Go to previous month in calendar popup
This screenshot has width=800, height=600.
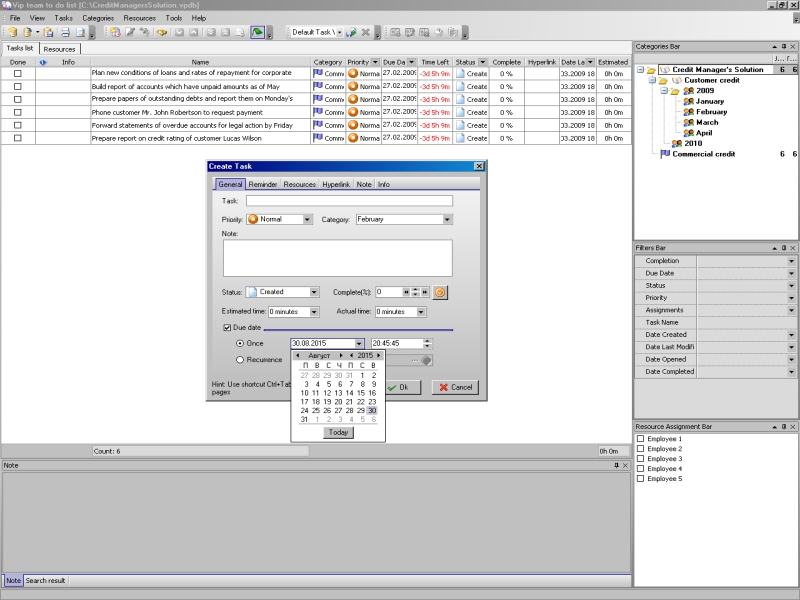(x=297, y=355)
